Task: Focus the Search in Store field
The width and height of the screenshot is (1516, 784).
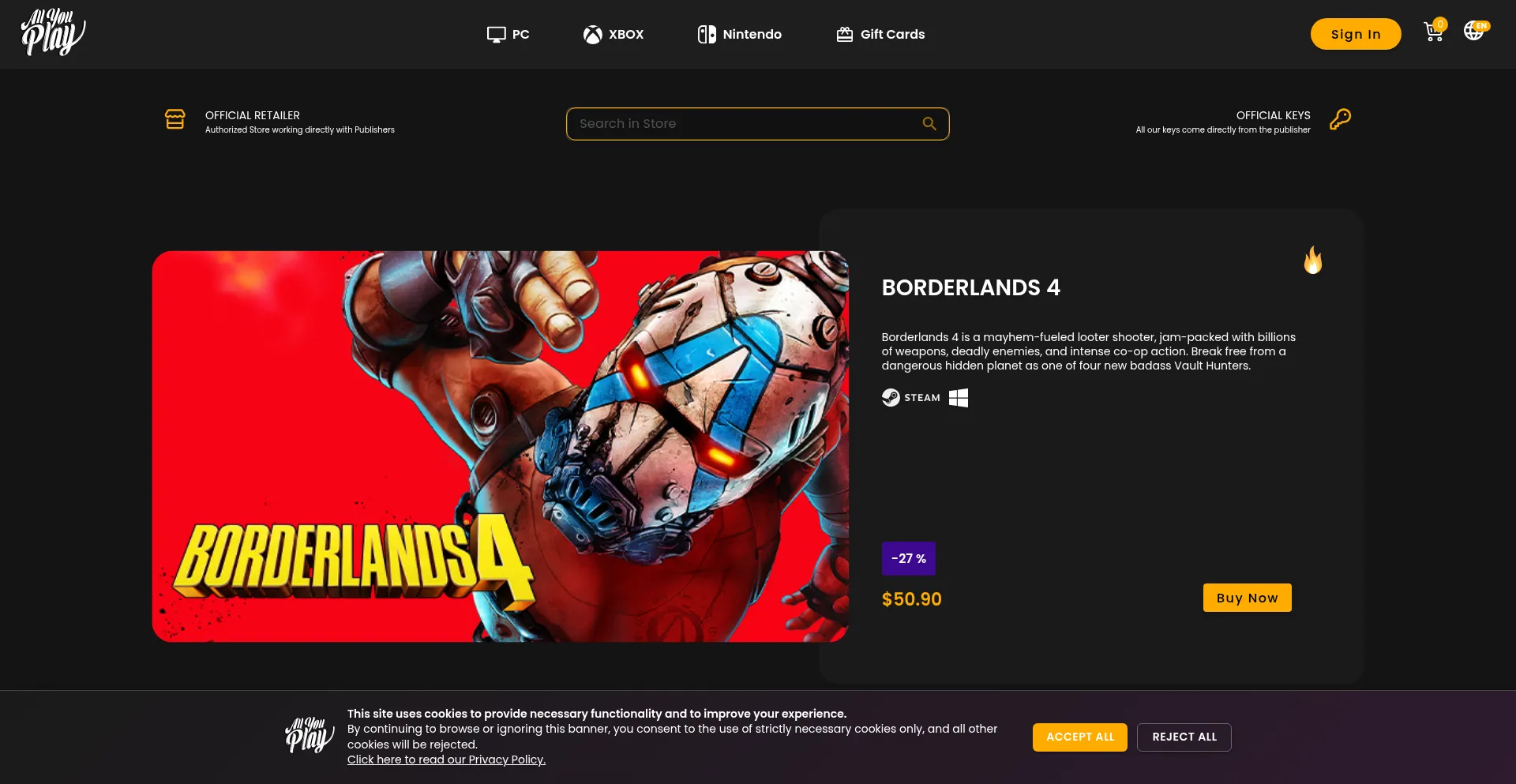Action: click(x=757, y=124)
